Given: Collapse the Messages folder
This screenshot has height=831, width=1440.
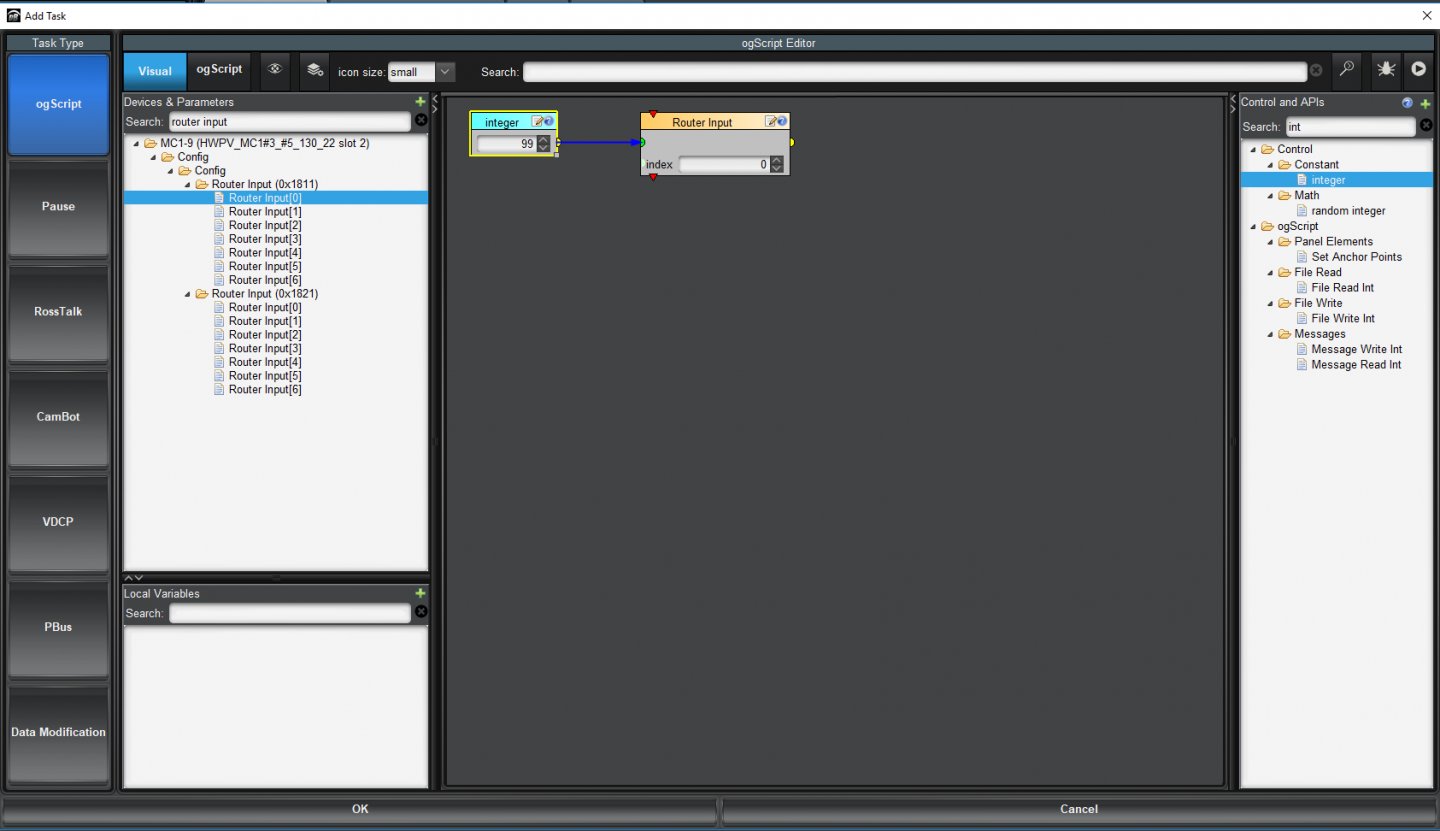Looking at the screenshot, I should click(x=1270, y=335).
